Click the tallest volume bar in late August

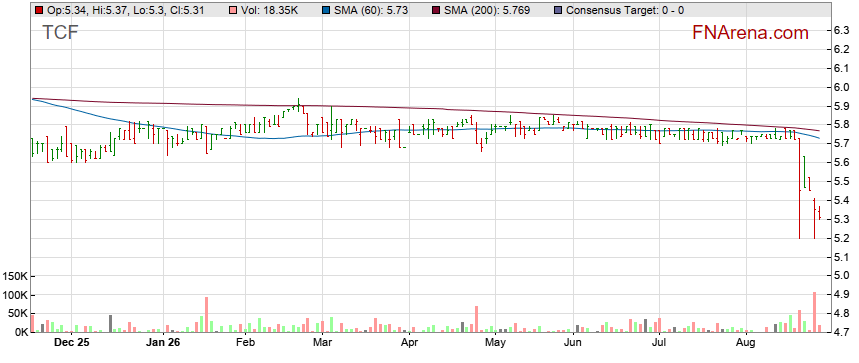point(815,312)
